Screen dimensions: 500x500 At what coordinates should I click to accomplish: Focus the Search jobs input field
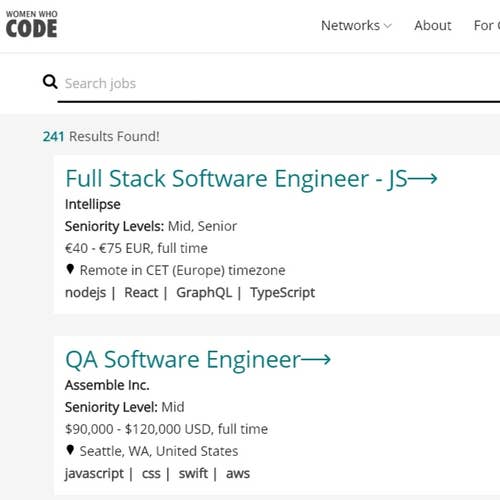[x=279, y=83]
